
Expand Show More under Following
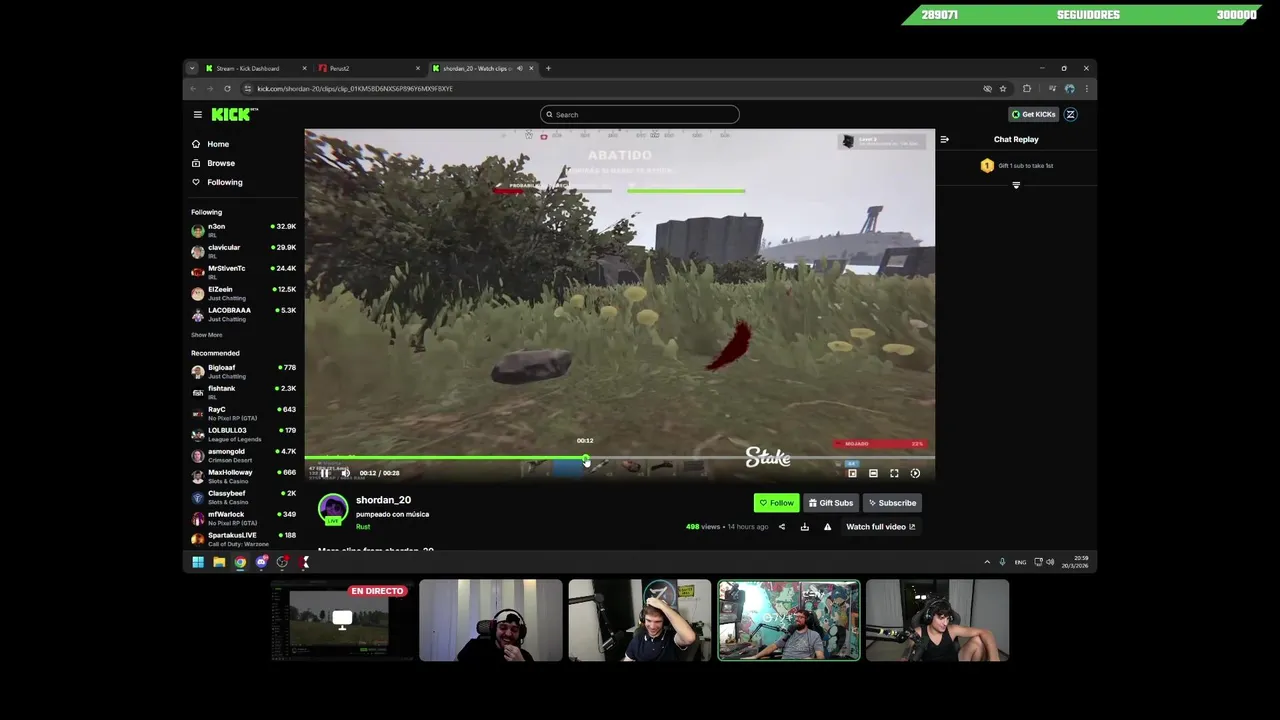tap(207, 335)
